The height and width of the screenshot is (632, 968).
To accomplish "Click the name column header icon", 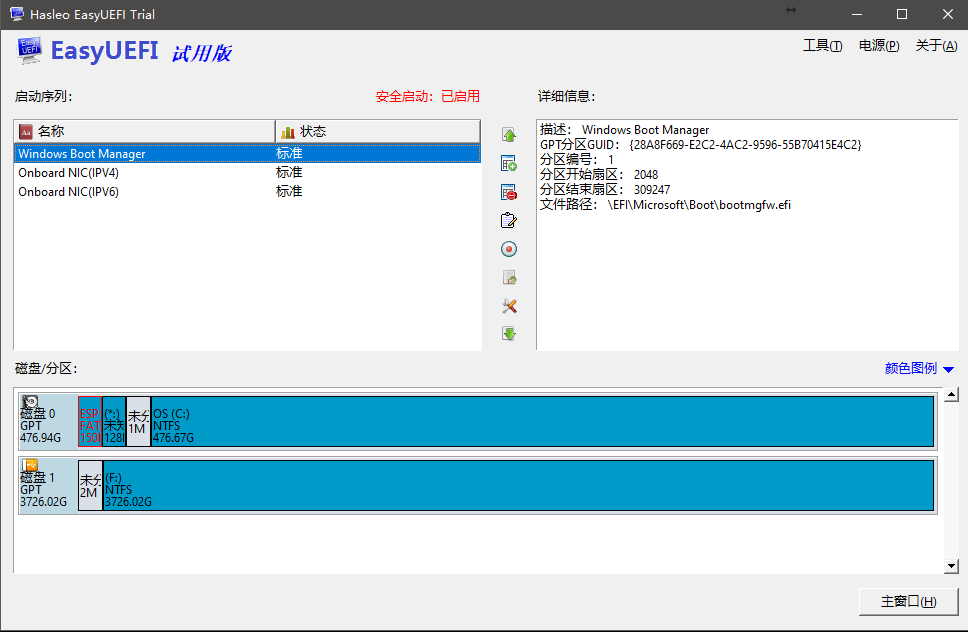I will pos(26,131).
